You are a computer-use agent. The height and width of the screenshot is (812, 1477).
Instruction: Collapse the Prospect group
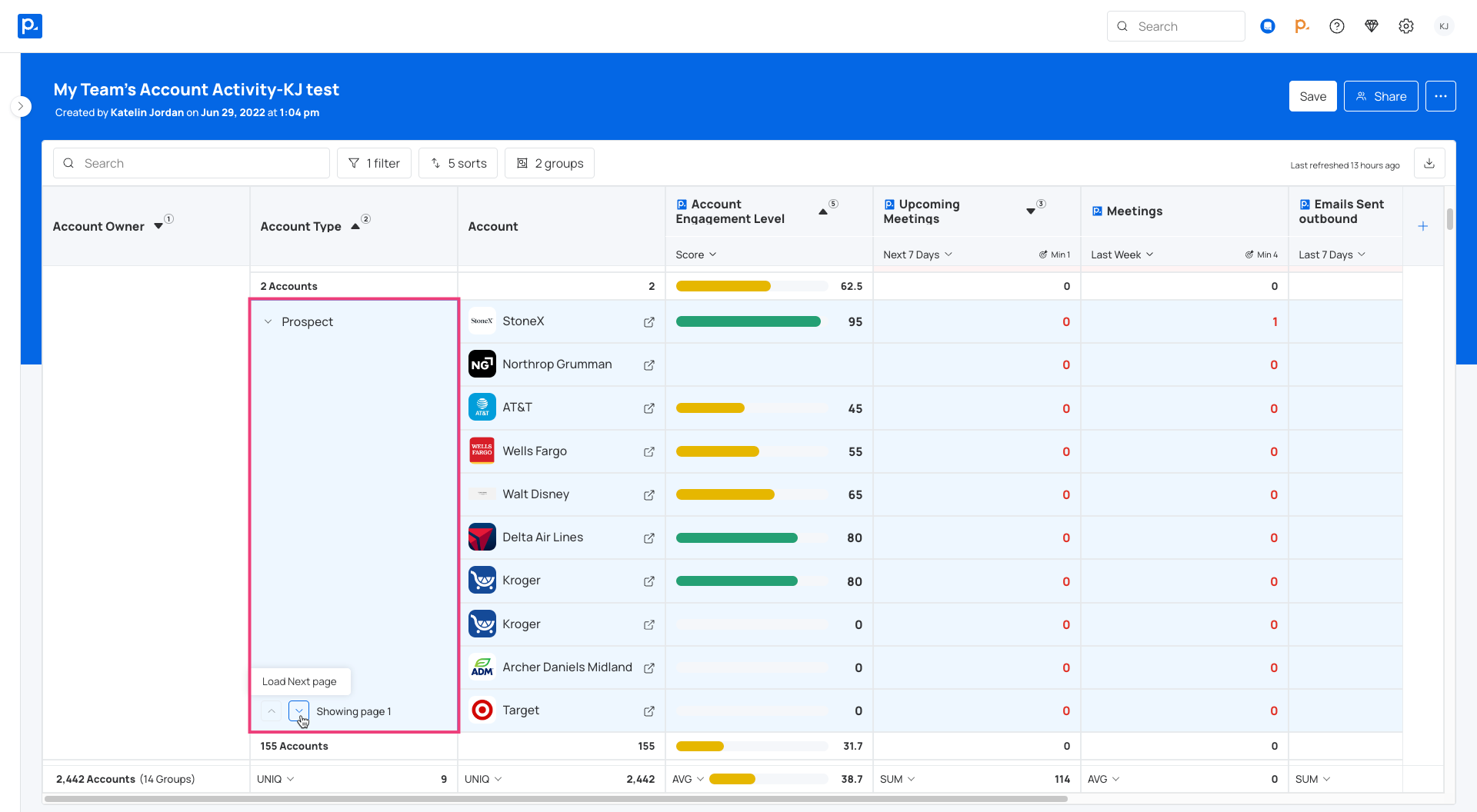point(268,322)
